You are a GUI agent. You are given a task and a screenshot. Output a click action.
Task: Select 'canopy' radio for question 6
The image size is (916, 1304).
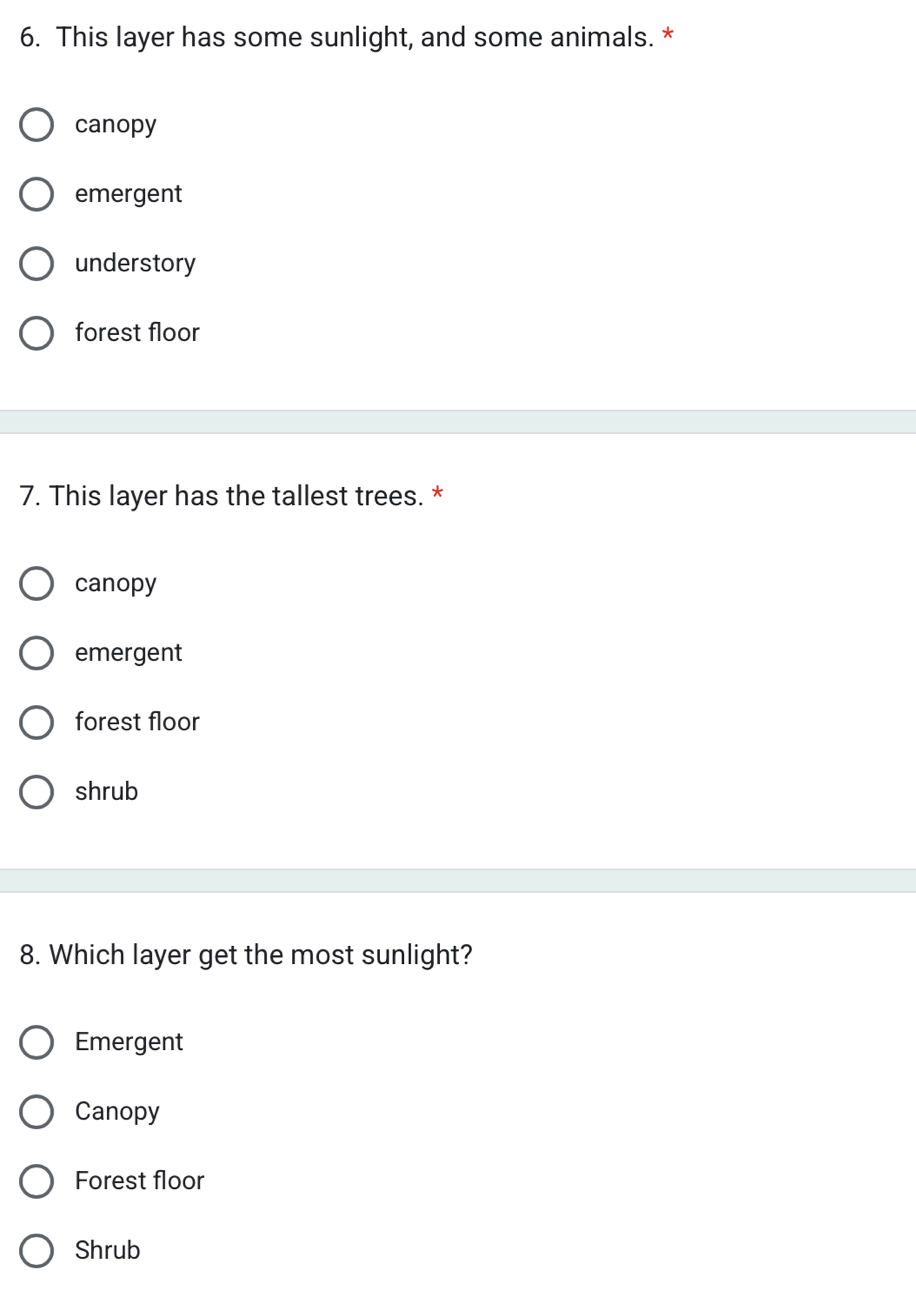click(x=37, y=126)
